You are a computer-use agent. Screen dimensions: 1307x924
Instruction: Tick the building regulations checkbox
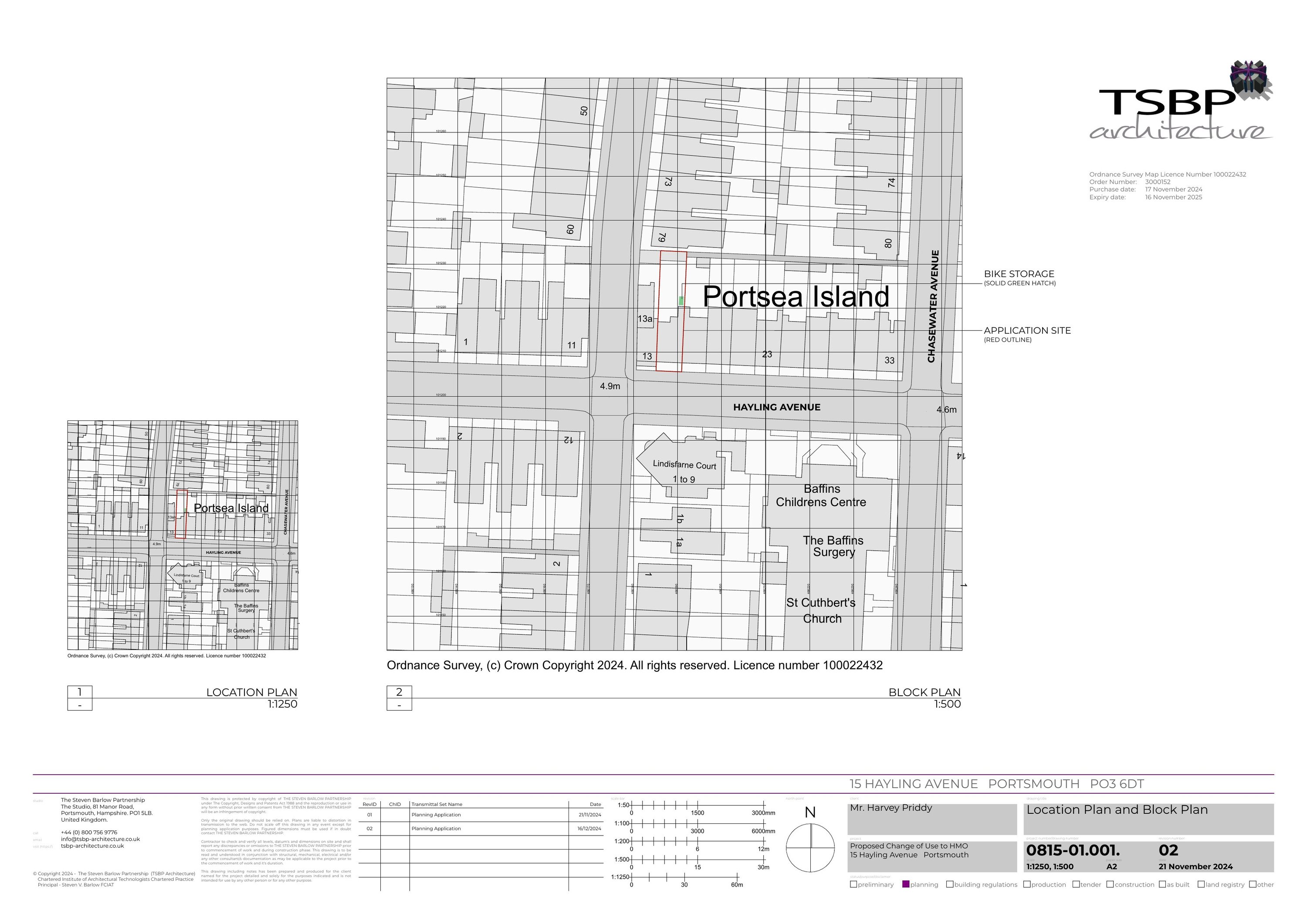click(x=951, y=885)
